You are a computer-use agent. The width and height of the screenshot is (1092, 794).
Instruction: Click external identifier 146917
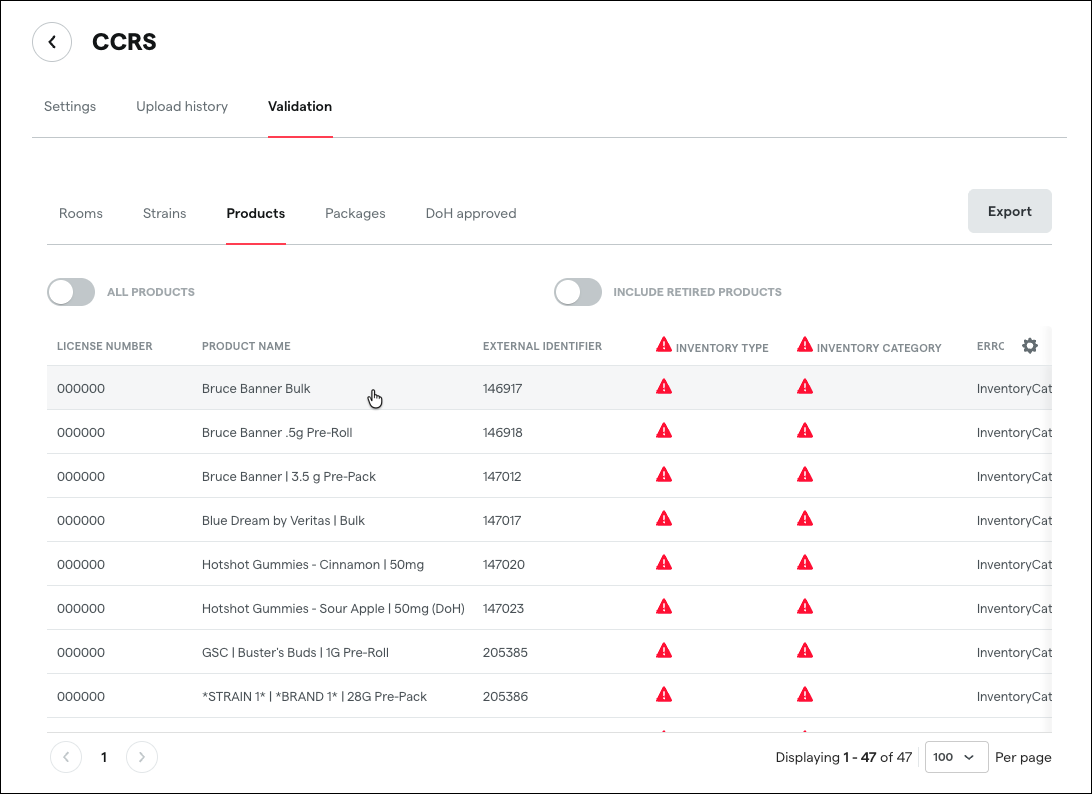click(x=502, y=389)
